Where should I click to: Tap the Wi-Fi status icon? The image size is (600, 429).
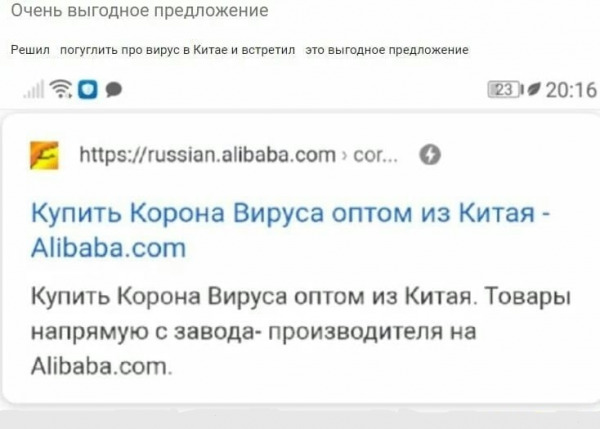pyautogui.click(x=61, y=89)
